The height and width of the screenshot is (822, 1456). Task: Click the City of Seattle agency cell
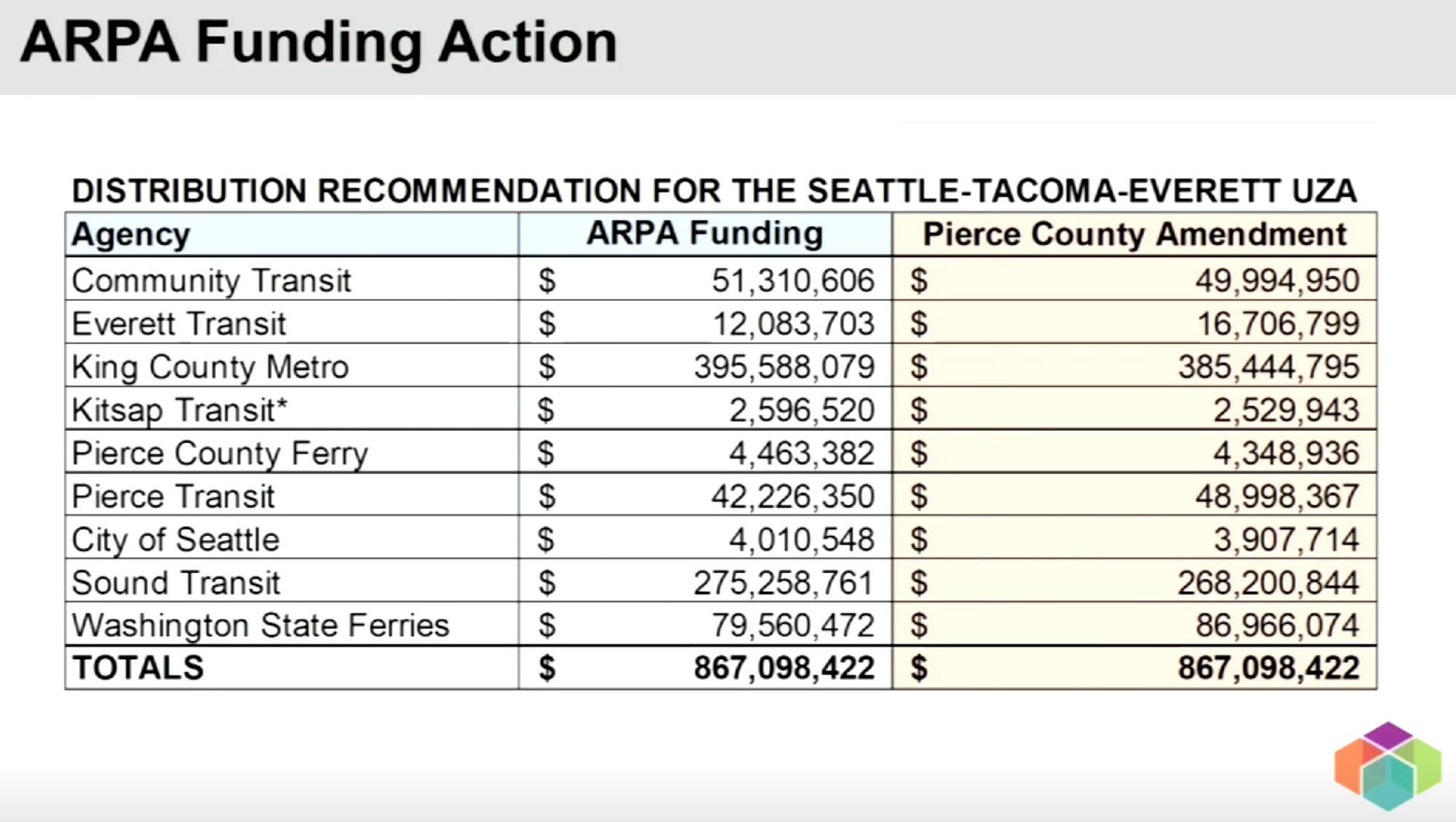coord(175,540)
